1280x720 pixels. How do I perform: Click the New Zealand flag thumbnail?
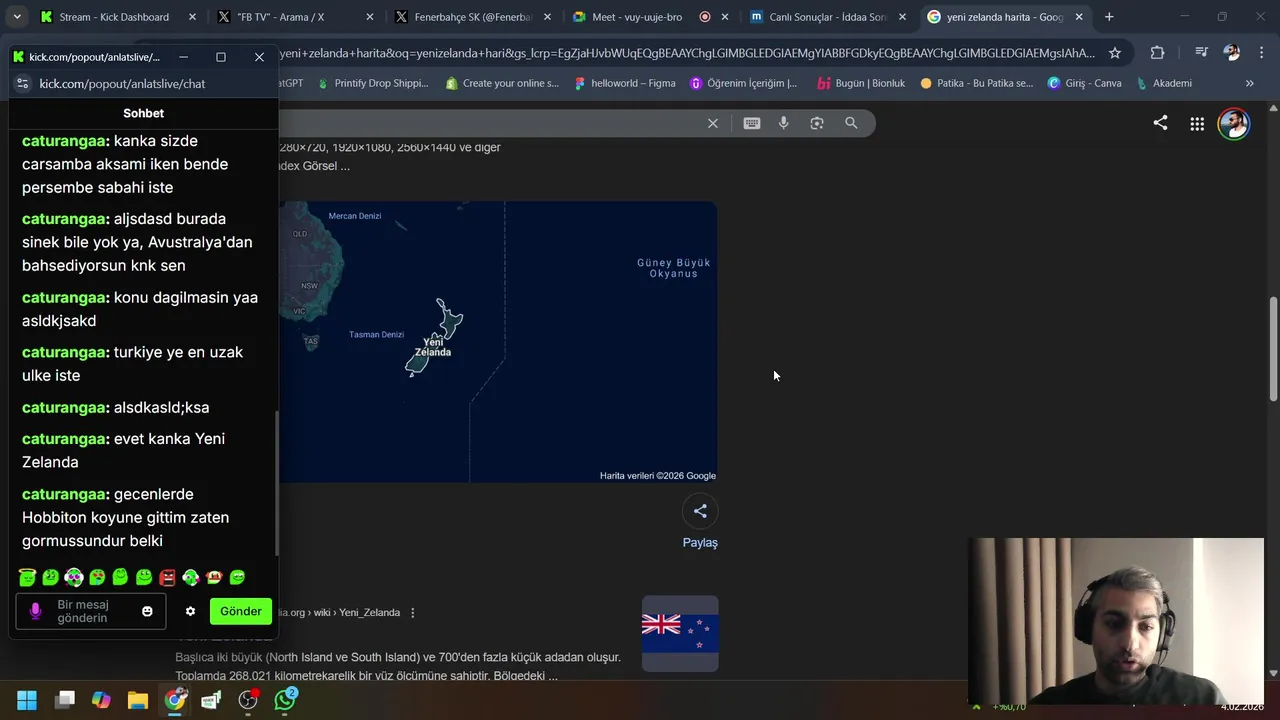680,633
